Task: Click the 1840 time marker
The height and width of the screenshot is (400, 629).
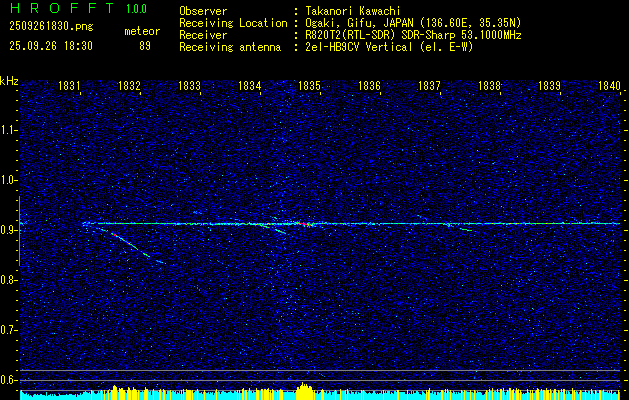Action: (609, 85)
